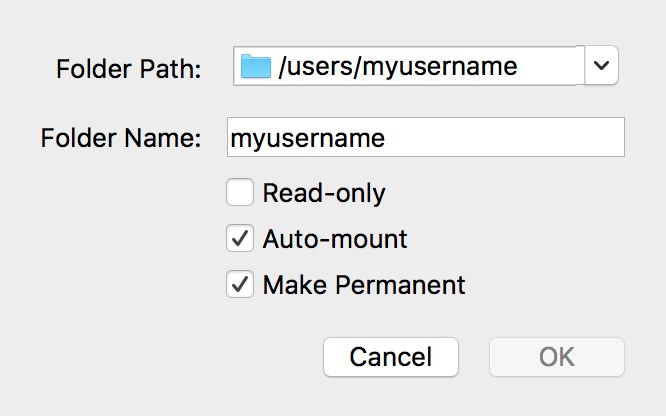This screenshot has width=666, height=416.
Task: Disable the Make Permanent checkbox
Action: [240, 284]
